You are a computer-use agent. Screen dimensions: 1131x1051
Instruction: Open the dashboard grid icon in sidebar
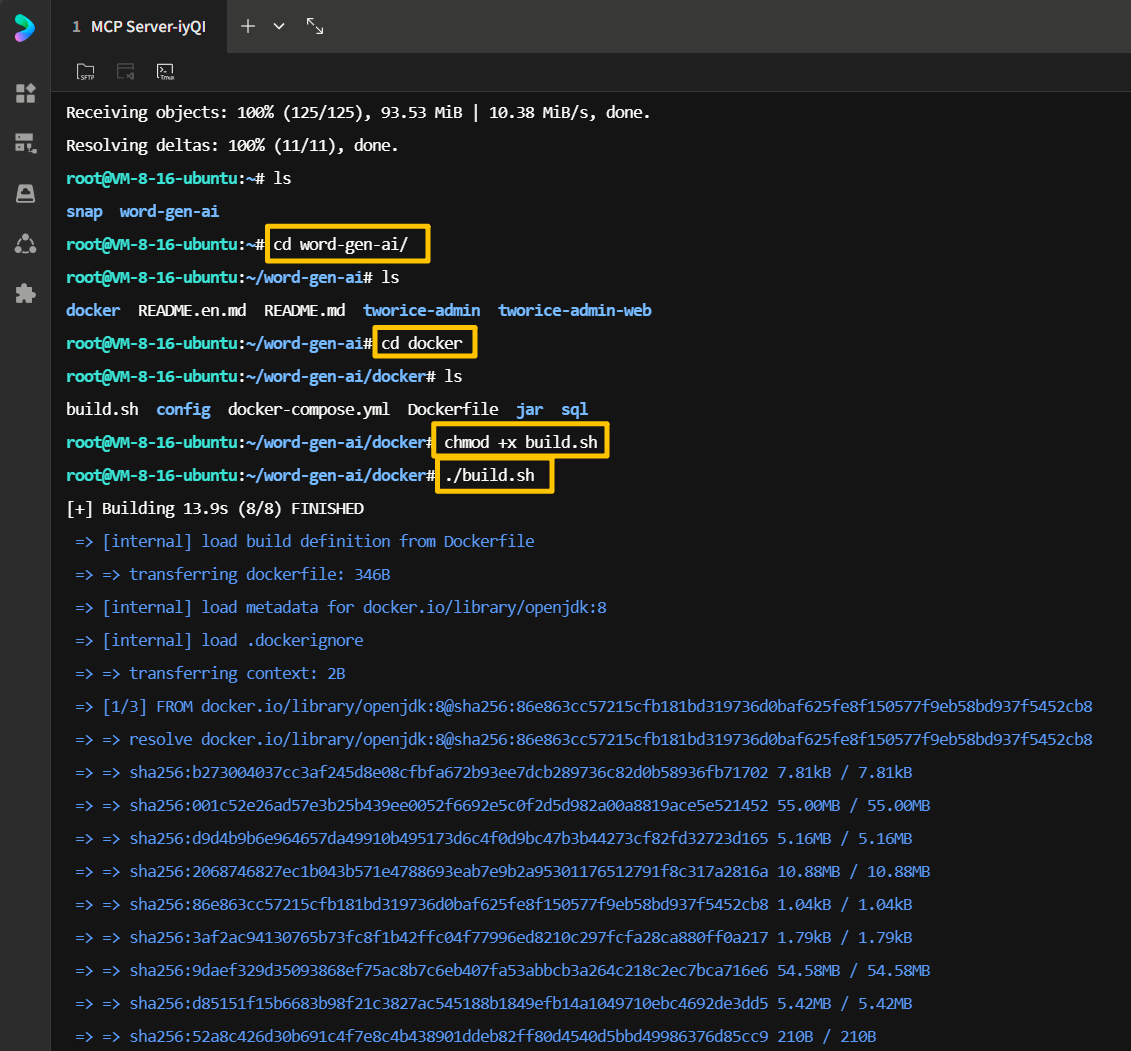(25, 93)
